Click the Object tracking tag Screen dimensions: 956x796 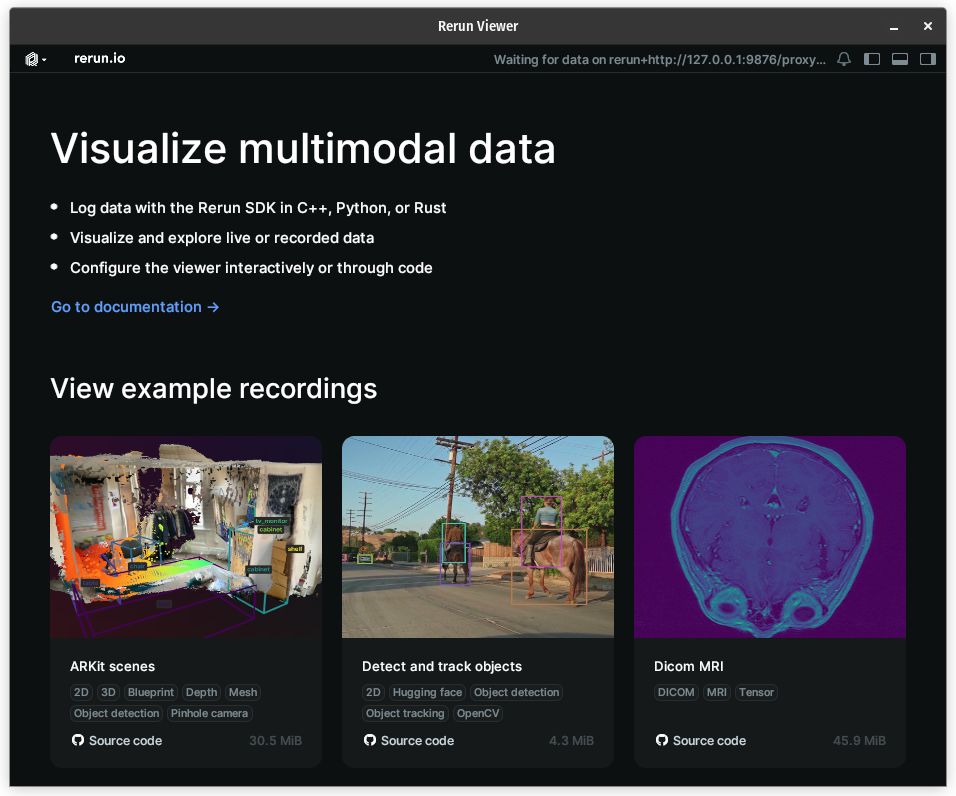click(405, 713)
